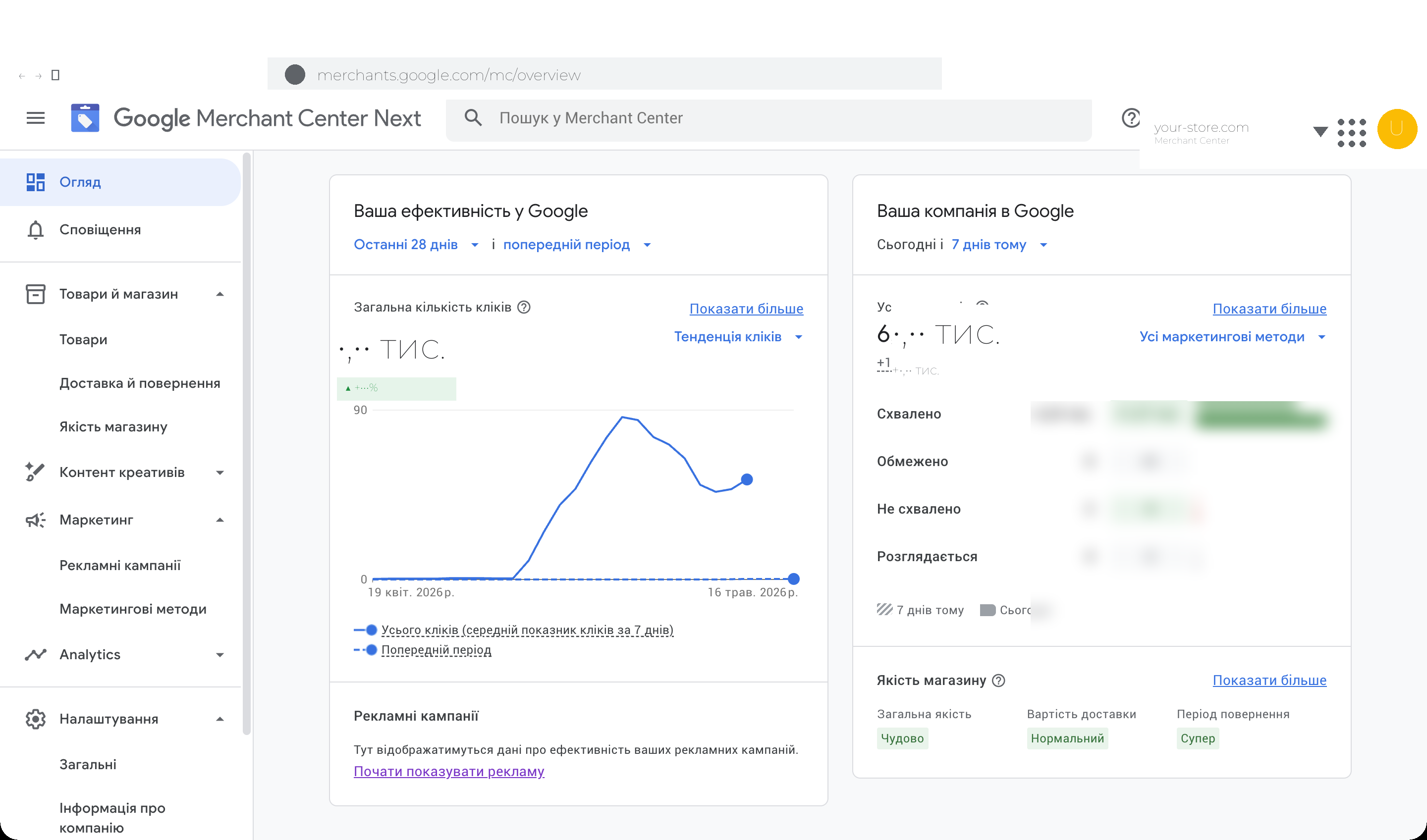Open the попередній період comparison dropdown
Image resolution: width=1427 pixels, height=840 pixels.
tap(577, 245)
